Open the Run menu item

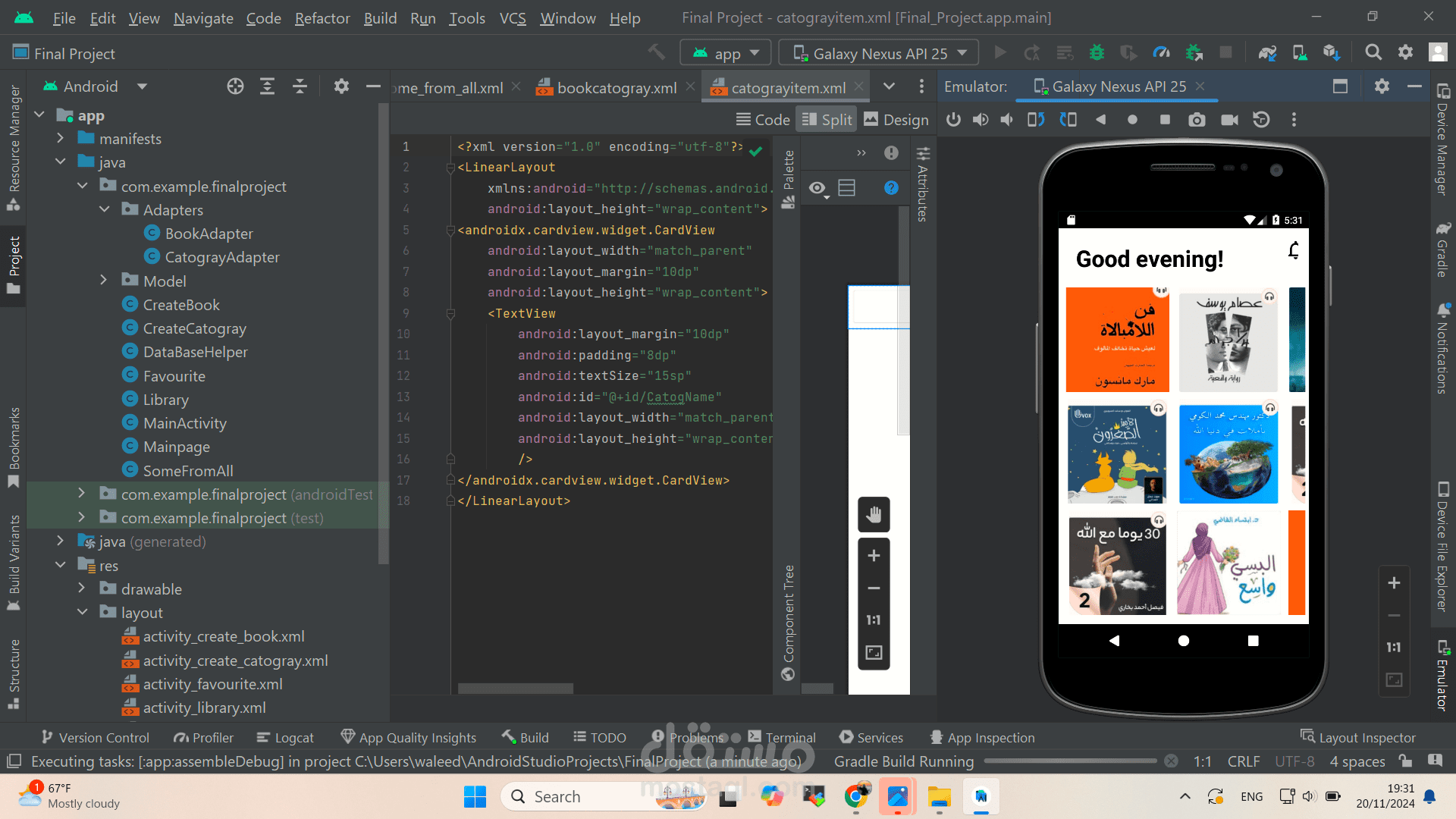click(423, 18)
